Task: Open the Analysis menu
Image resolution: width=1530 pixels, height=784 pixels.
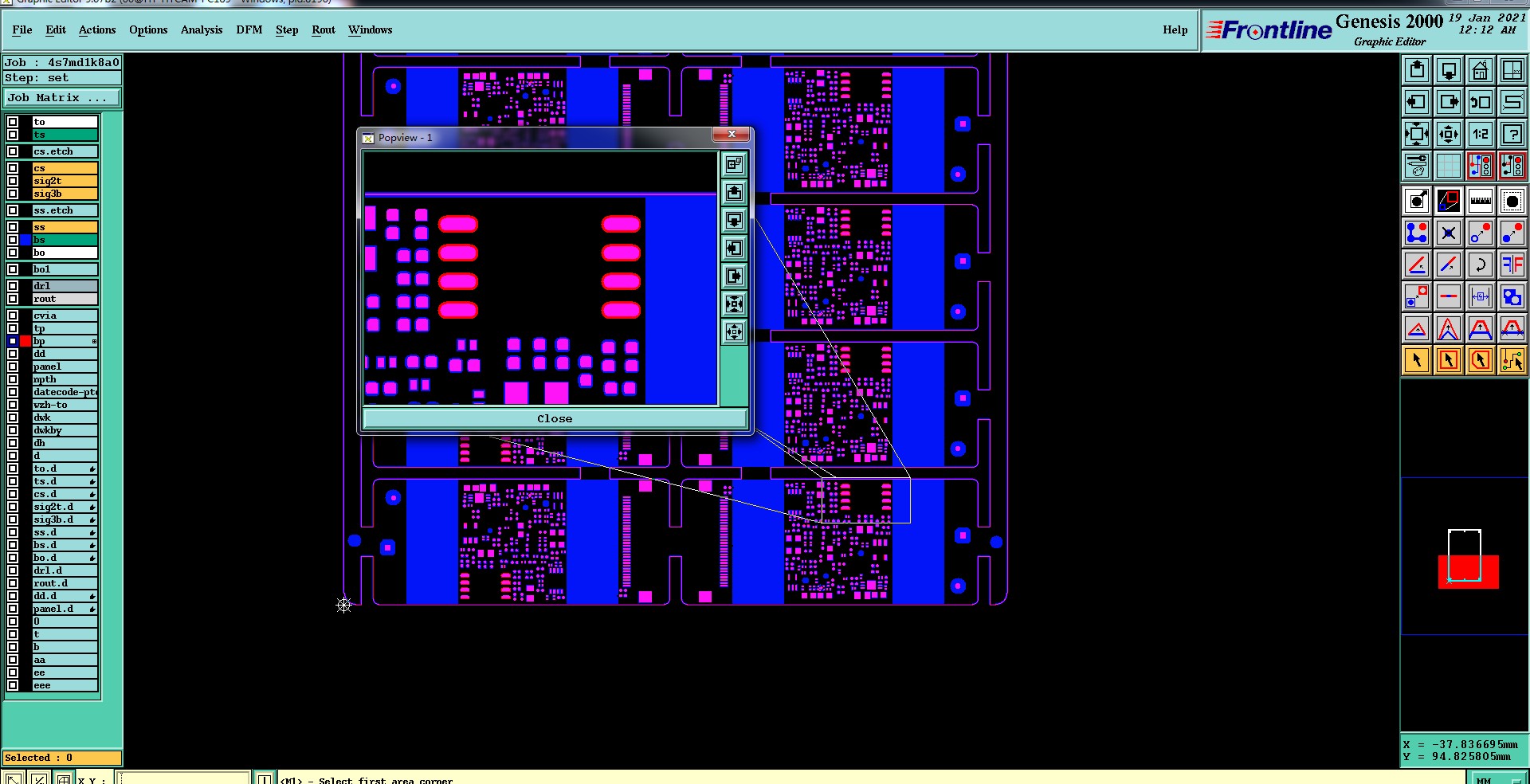Action: tap(202, 29)
